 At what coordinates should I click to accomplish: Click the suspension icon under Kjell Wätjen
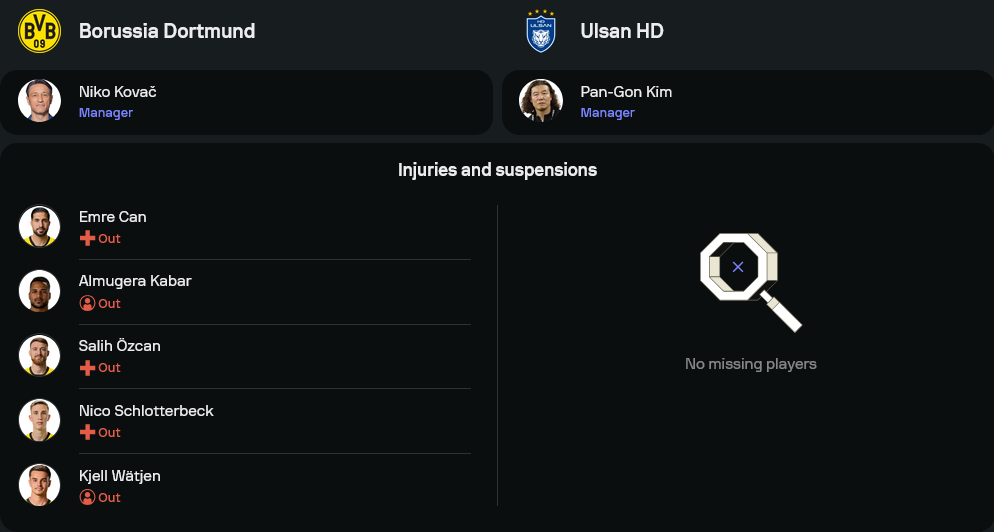tap(87, 497)
